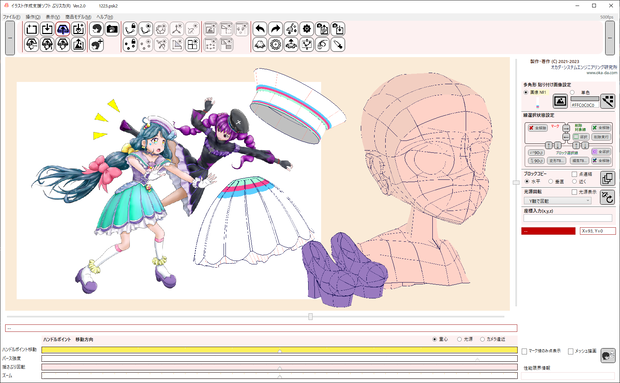
Task: Click the hex color code input field
Action: (x=584, y=105)
